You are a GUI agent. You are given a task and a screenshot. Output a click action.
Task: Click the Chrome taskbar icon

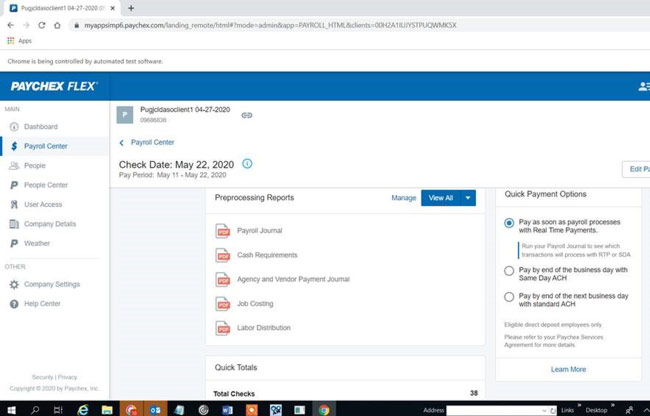pyautogui.click(x=324, y=410)
